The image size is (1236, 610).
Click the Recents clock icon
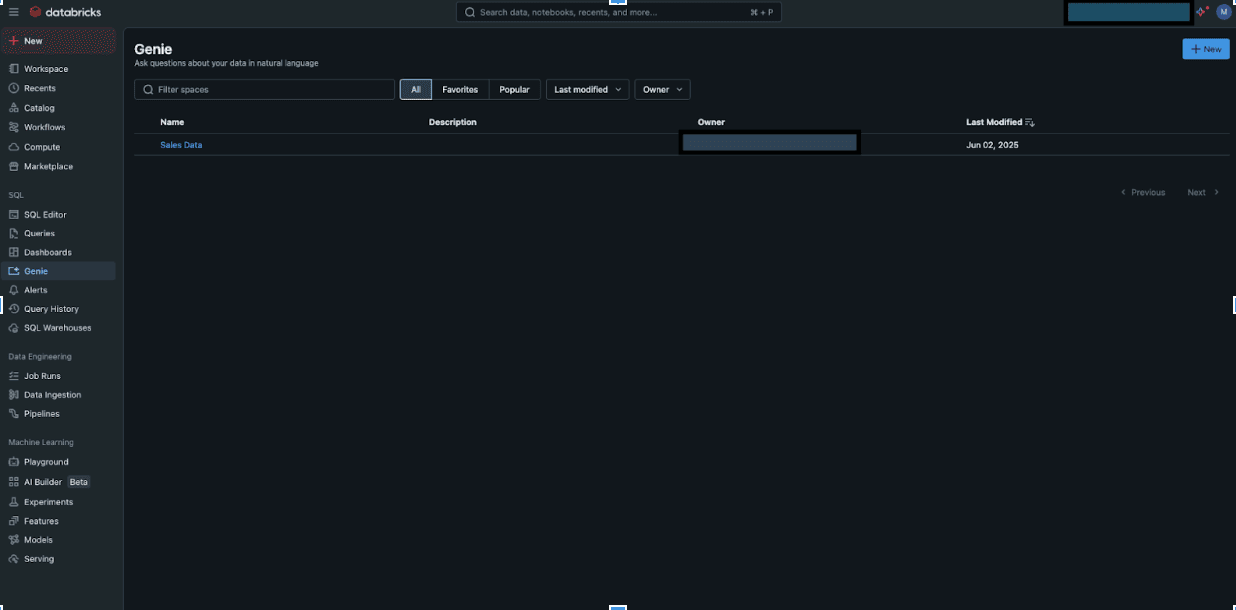(x=14, y=88)
